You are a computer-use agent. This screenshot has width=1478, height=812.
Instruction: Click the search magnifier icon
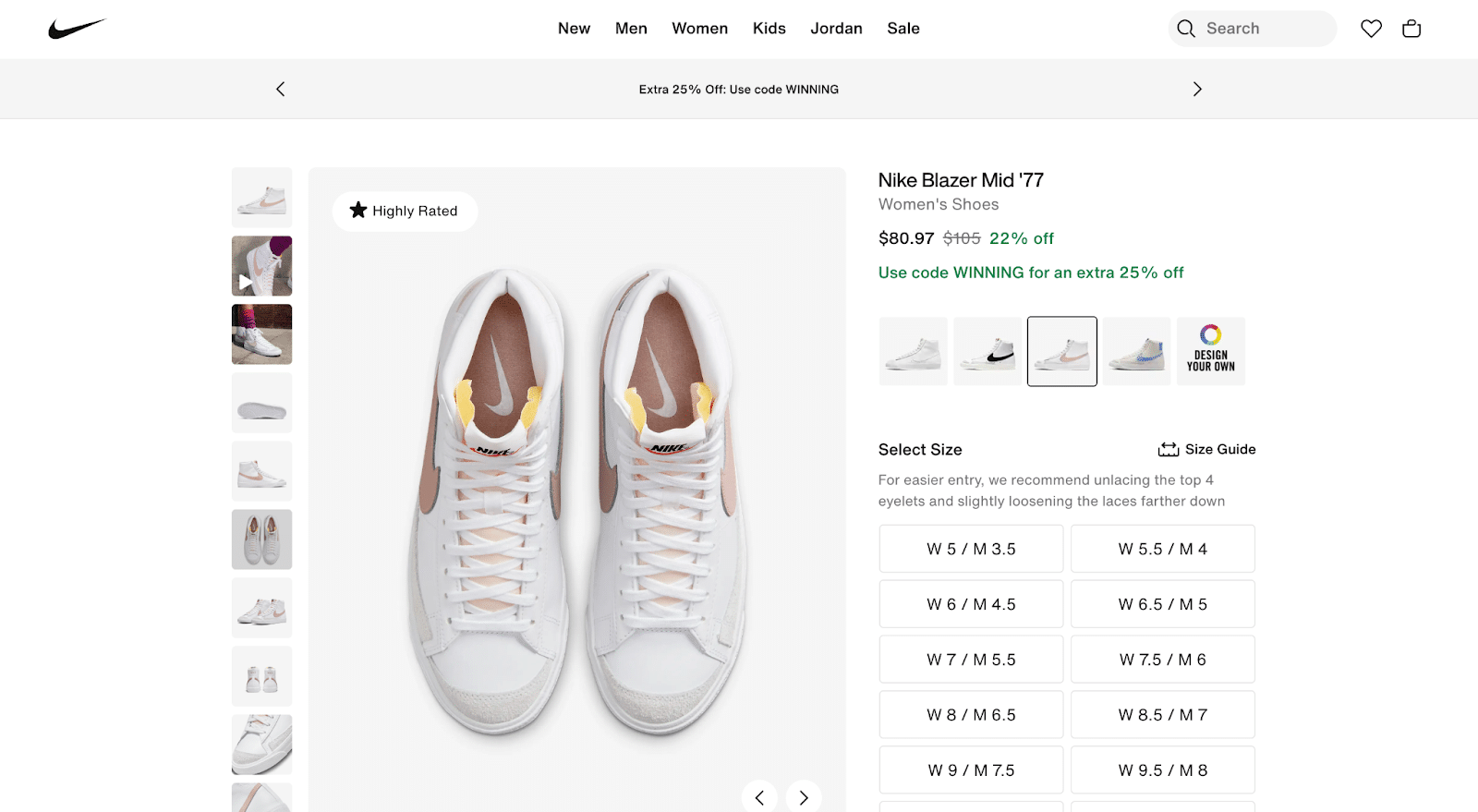point(1186,29)
